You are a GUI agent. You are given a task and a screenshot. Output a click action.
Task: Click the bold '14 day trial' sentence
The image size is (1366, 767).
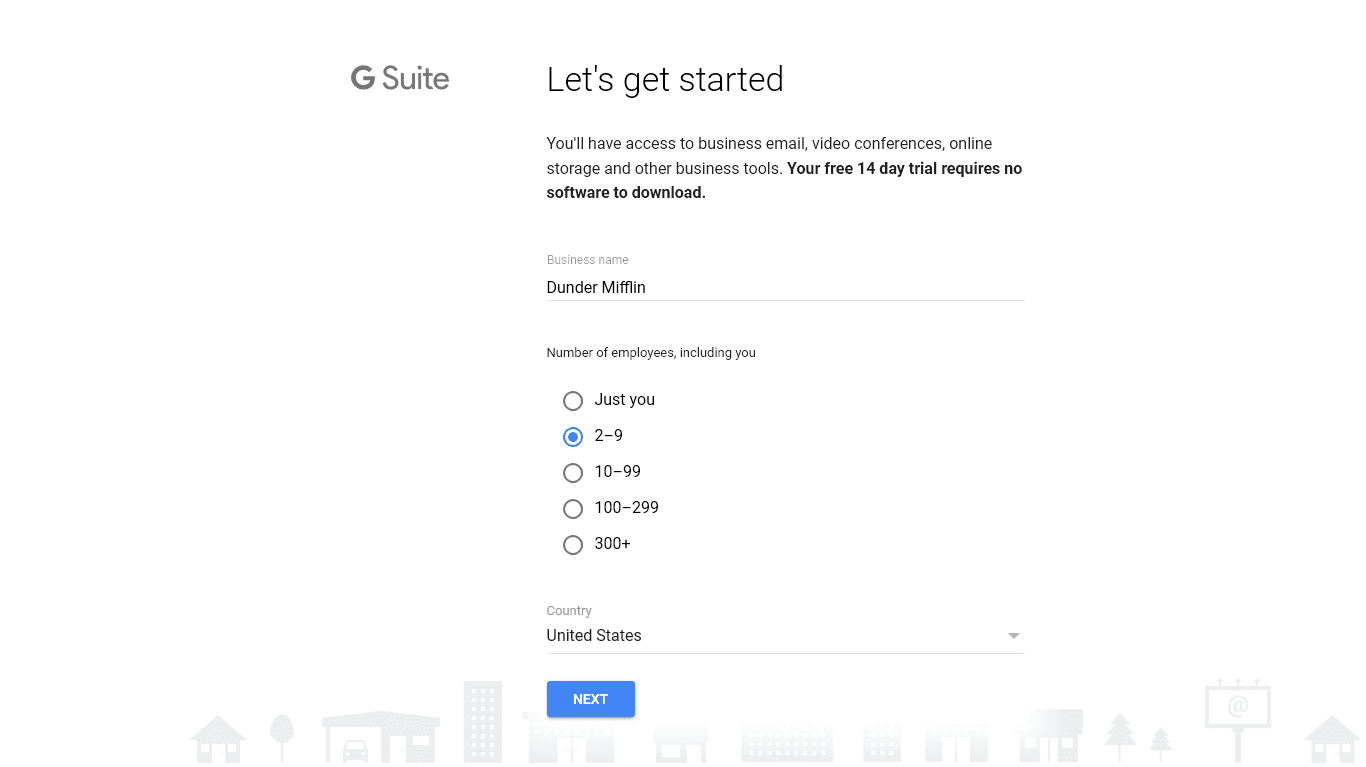pos(784,180)
